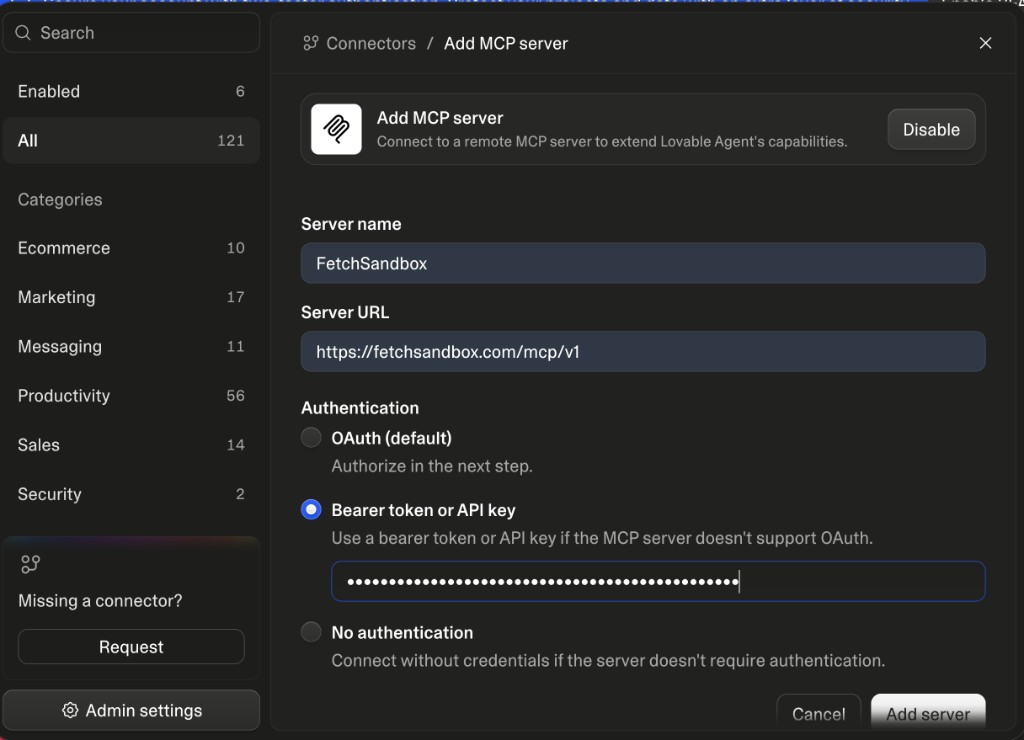
Task: Click the "Server URL" label
Action: coord(345,312)
